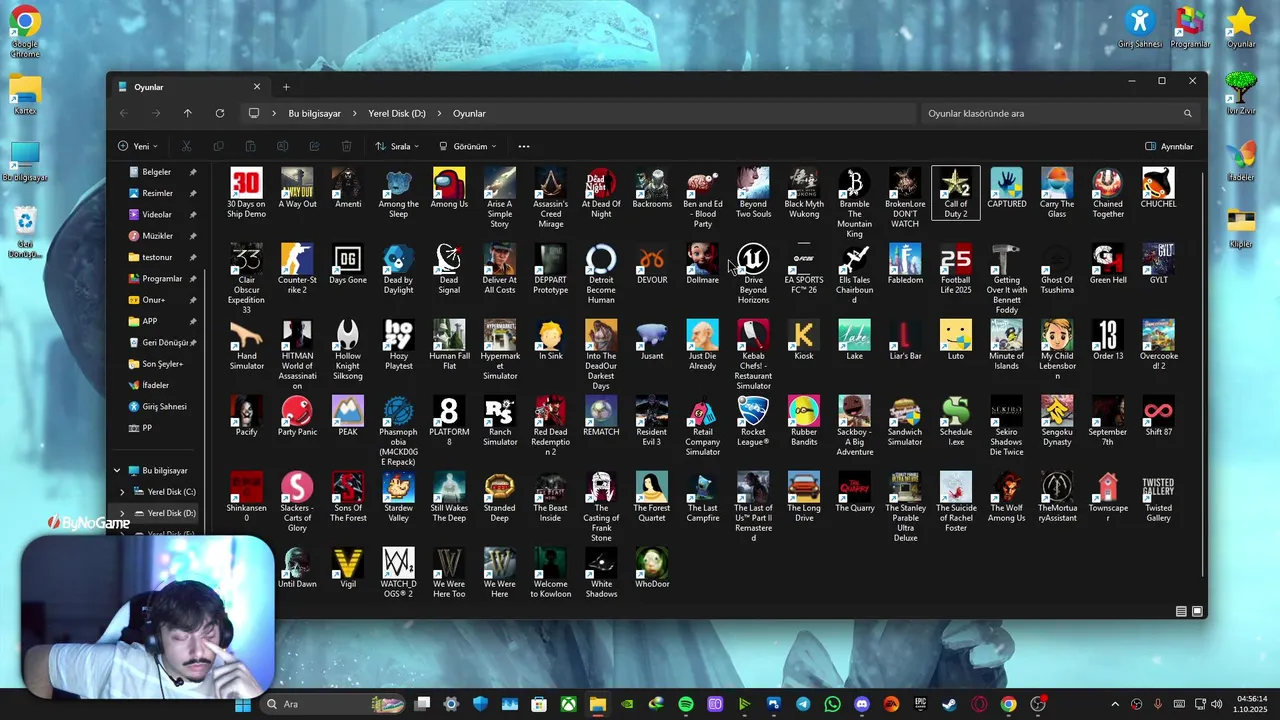Open the Sırala sort dropdown
The height and width of the screenshot is (720, 1280).
coord(397,146)
